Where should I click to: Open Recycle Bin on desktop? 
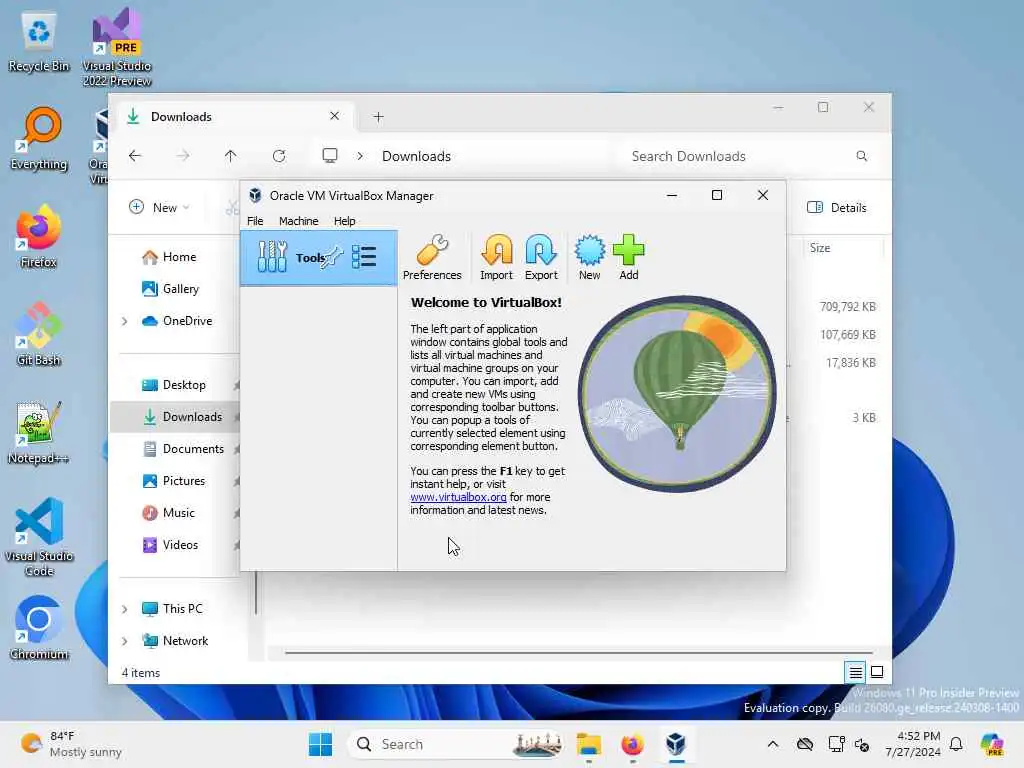click(x=39, y=42)
